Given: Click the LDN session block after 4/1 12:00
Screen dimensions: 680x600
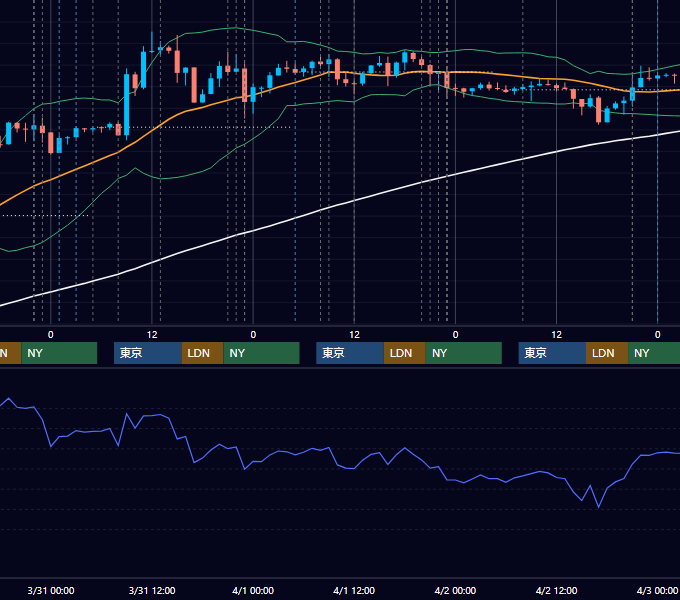Looking at the screenshot, I should (x=405, y=353).
